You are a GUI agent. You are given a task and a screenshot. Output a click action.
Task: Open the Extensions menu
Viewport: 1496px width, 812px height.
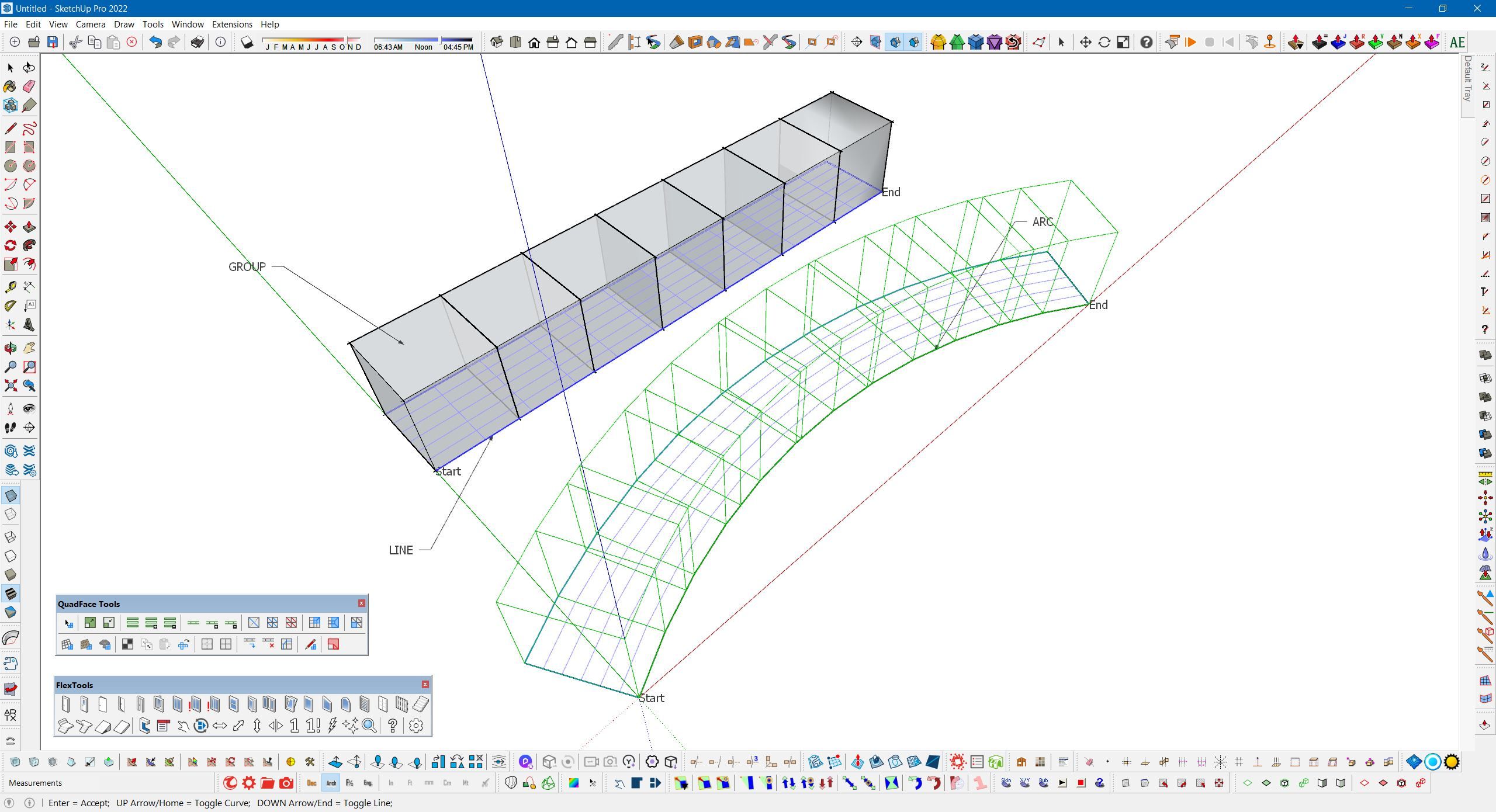point(232,24)
